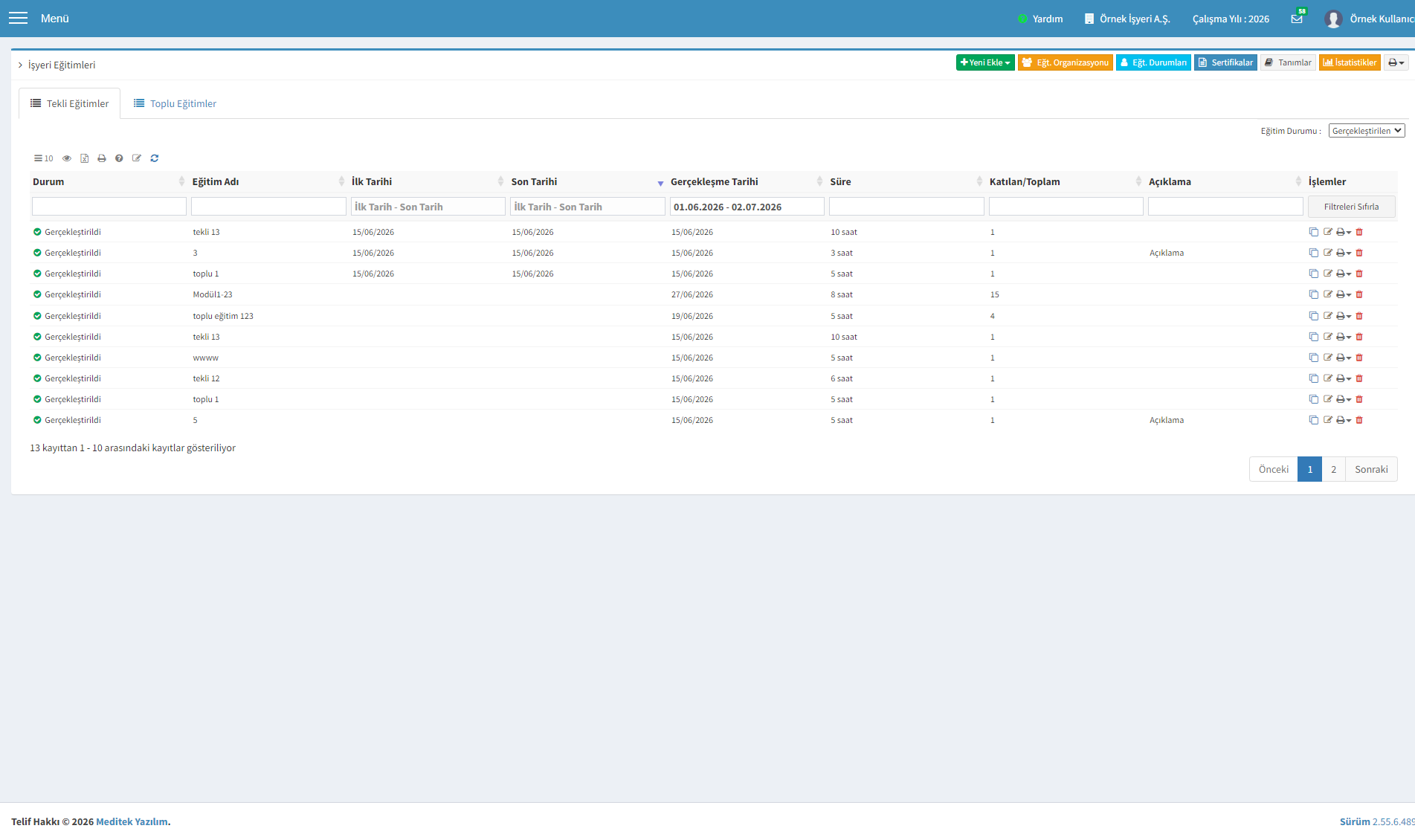Screen dimensions: 1415x840
Task: Focus the Açıklama filter input
Action: pos(1225,207)
